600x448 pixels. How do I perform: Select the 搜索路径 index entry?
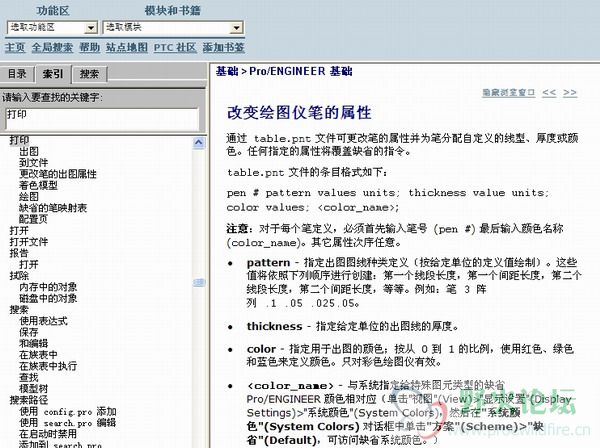coord(29,400)
